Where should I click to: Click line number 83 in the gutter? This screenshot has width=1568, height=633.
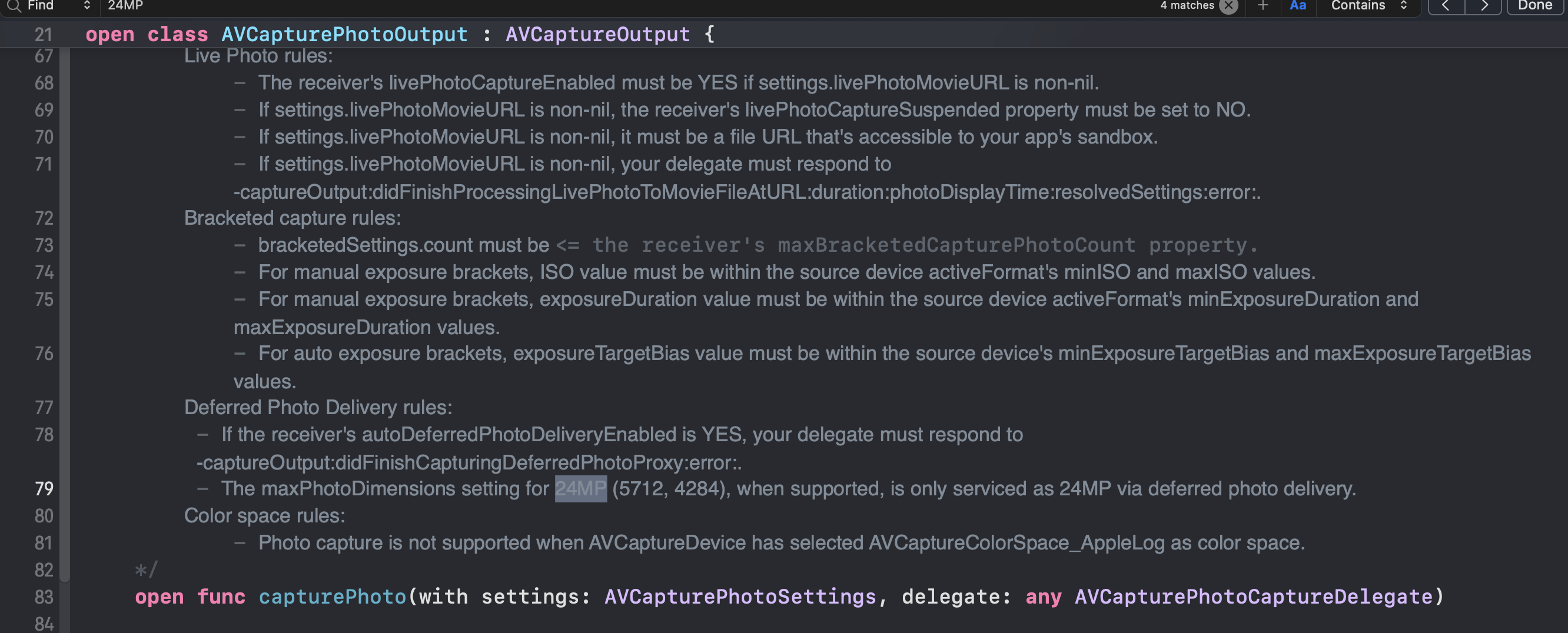(44, 597)
